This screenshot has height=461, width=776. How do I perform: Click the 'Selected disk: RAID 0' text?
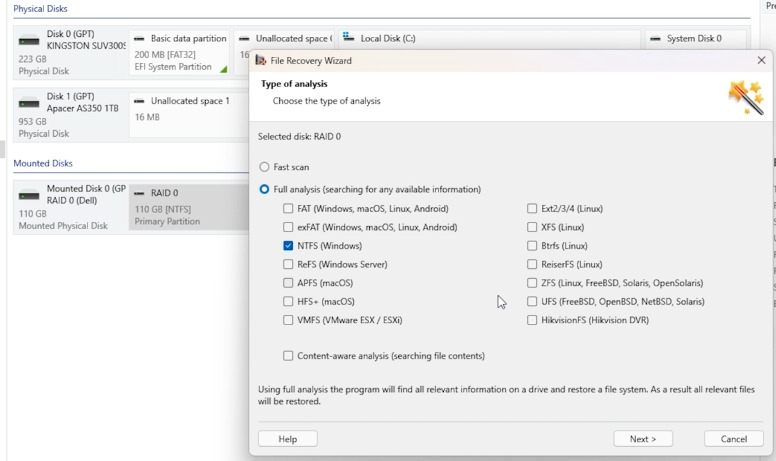[299, 137]
